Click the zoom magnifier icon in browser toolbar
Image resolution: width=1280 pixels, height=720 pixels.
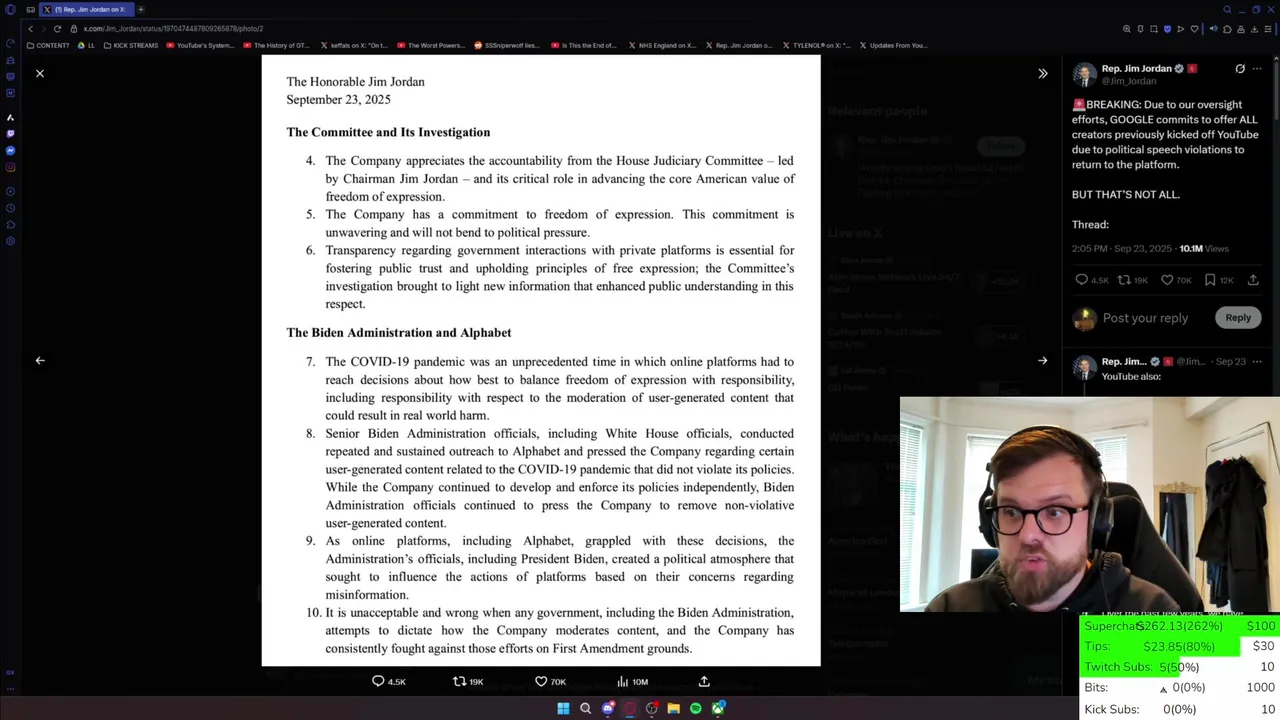click(x=1127, y=29)
